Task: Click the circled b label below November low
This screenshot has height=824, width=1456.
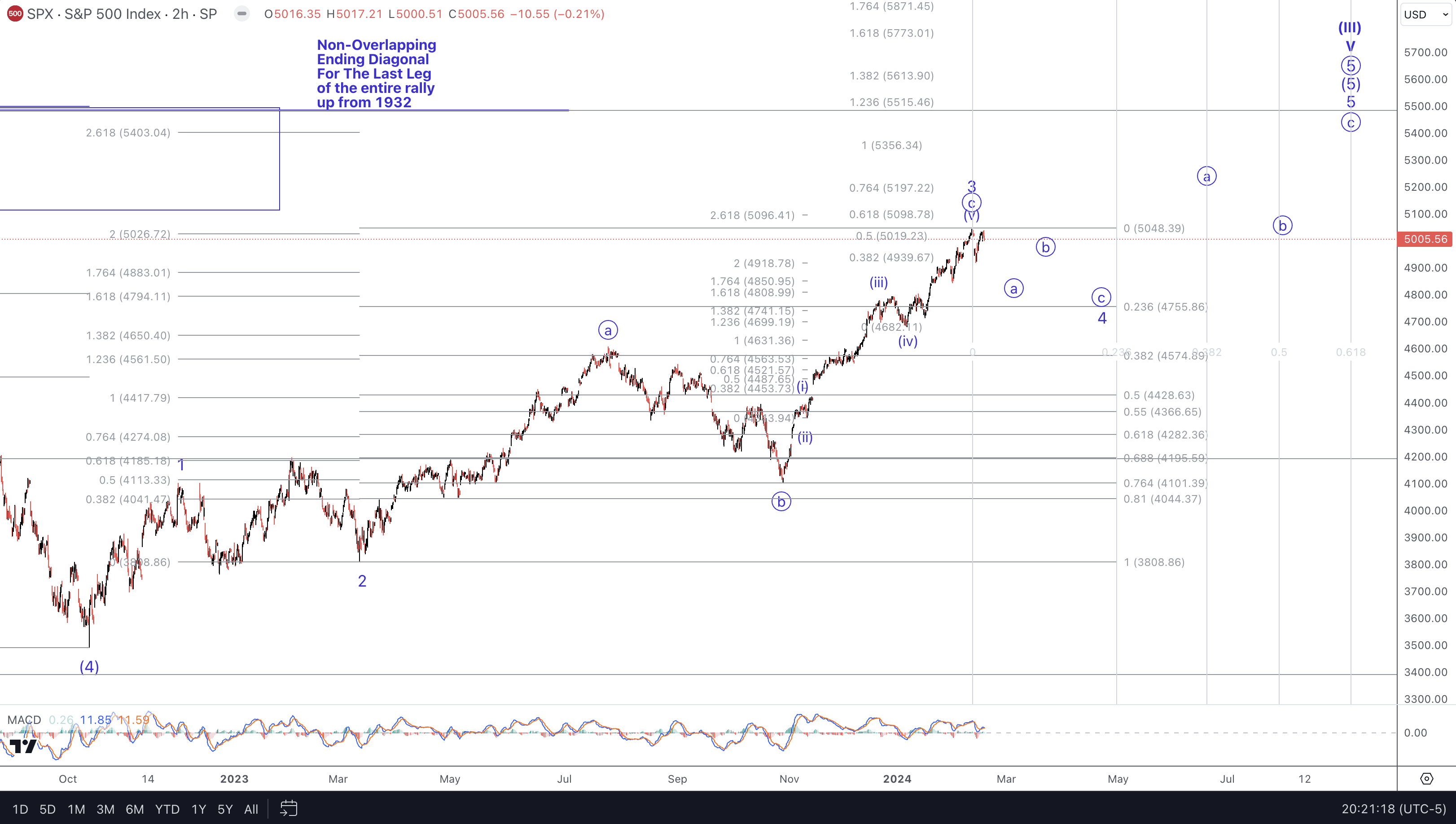Action: tap(781, 501)
